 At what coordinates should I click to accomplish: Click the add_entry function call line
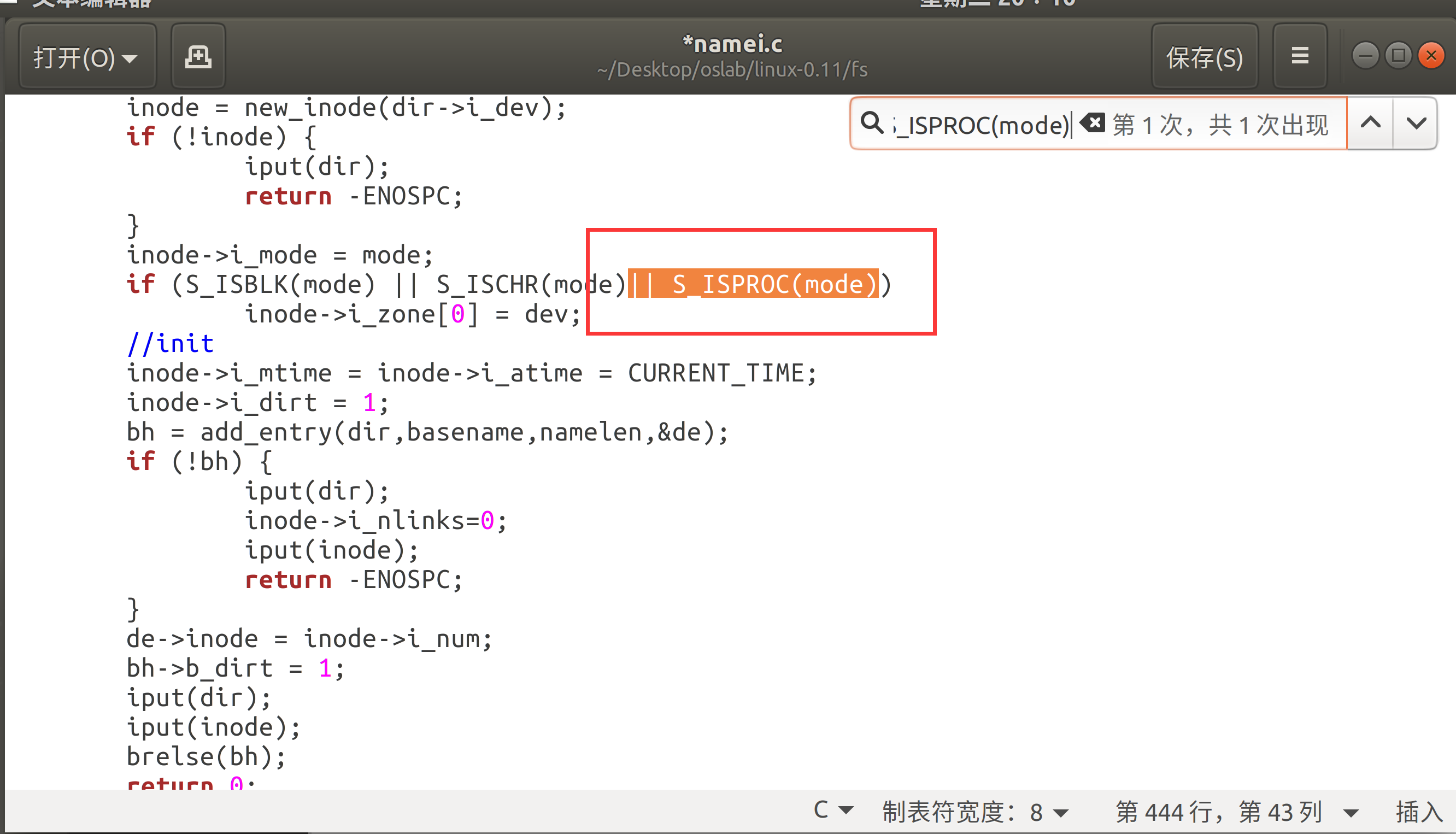click(427, 432)
